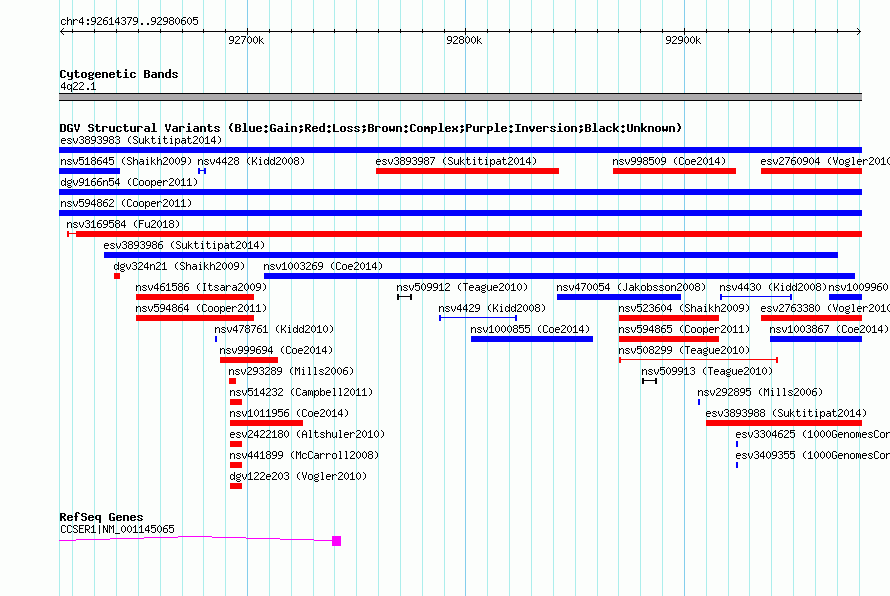Image resolution: width=890 pixels, height=596 pixels.
Task: Select the esv3893986 (Suktitipat2014) label
Action: (x=184, y=245)
